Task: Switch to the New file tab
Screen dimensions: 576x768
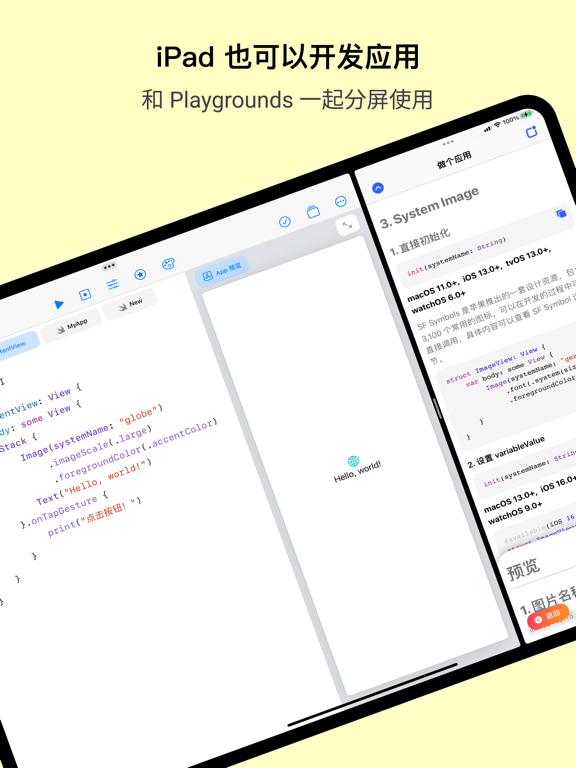Action: click(x=130, y=305)
